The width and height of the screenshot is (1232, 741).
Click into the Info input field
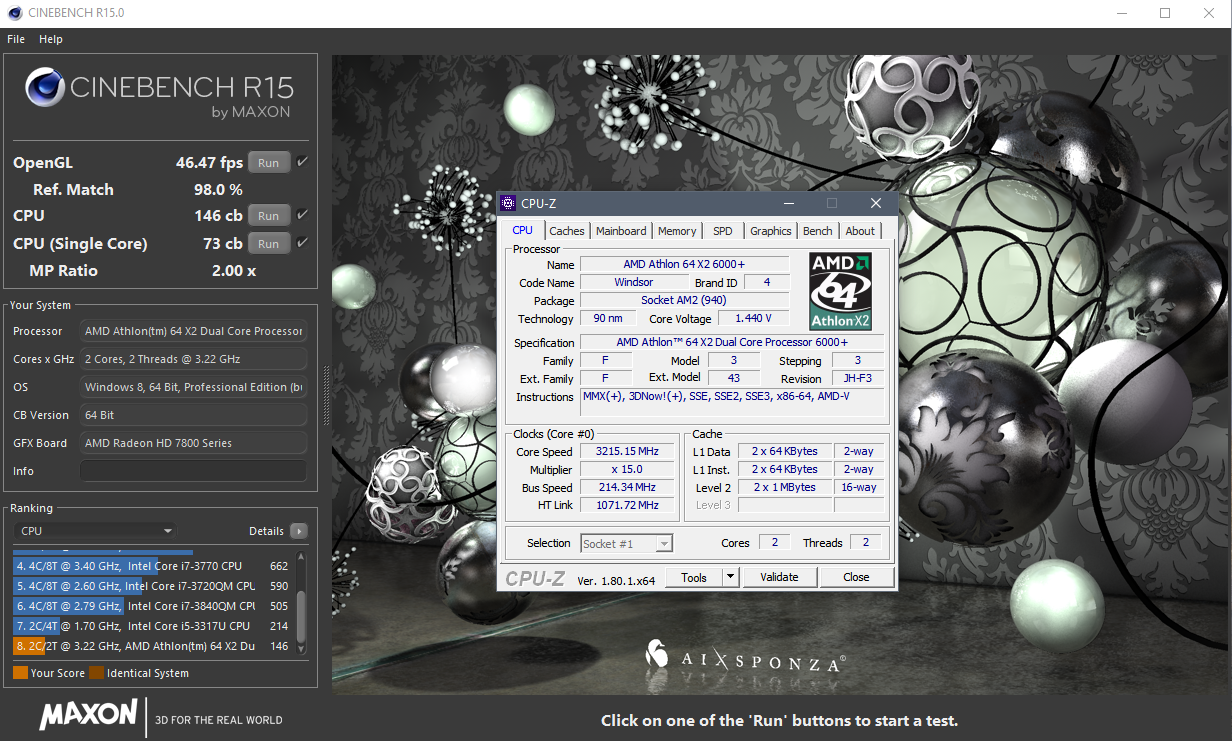click(193, 471)
